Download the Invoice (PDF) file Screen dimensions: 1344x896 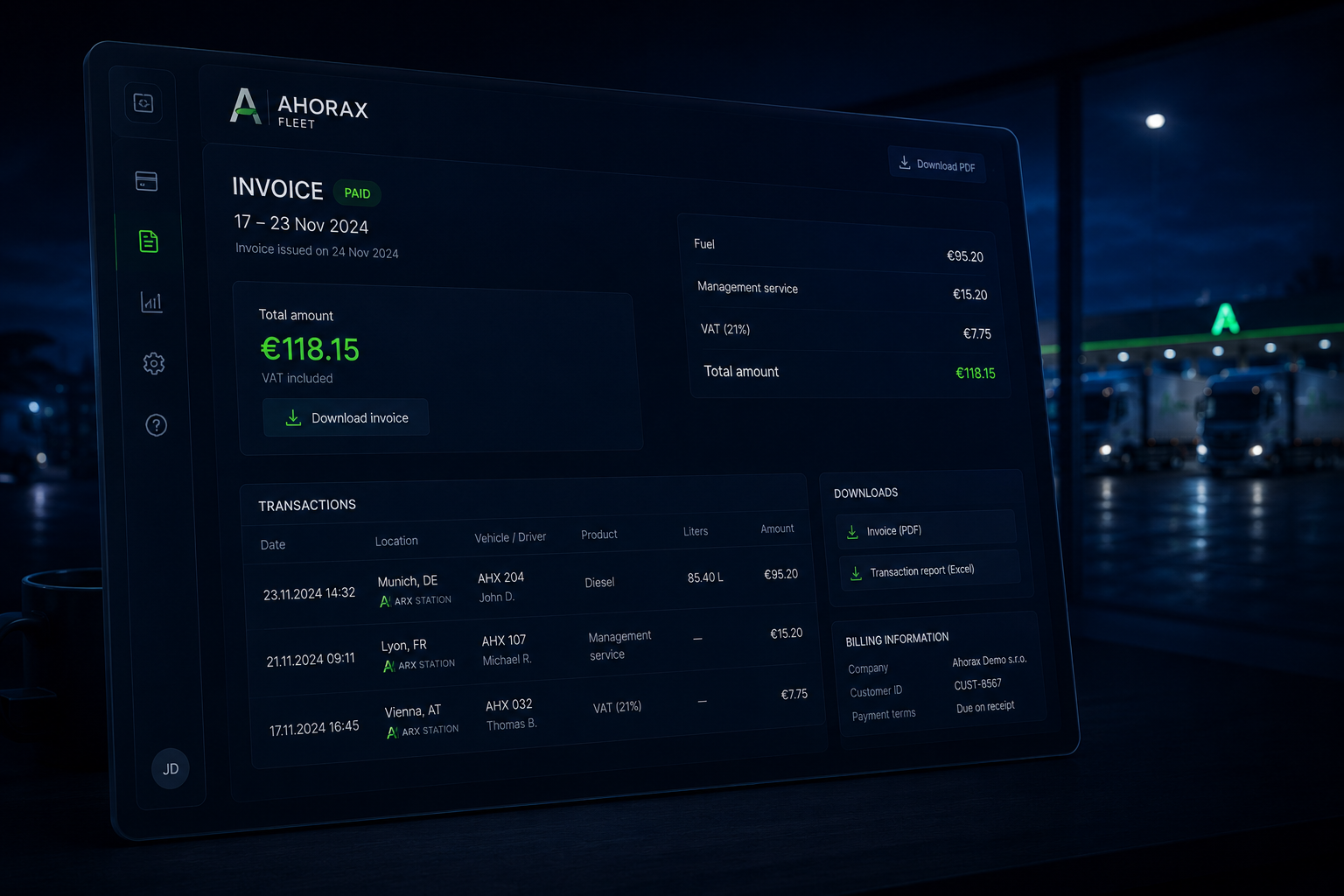[x=927, y=530]
